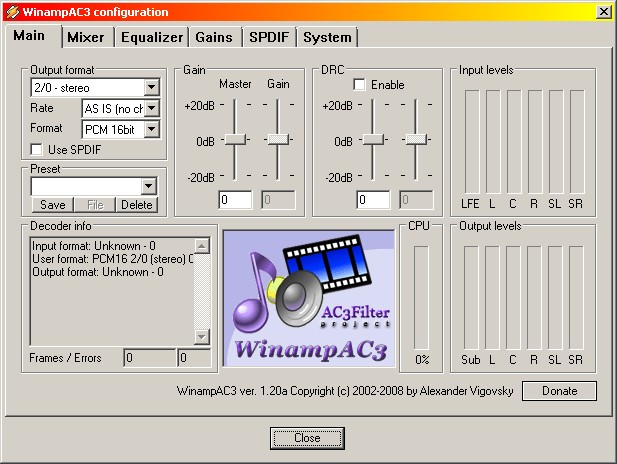Click the WinampAC3 AC3Filter logo image

309,299
